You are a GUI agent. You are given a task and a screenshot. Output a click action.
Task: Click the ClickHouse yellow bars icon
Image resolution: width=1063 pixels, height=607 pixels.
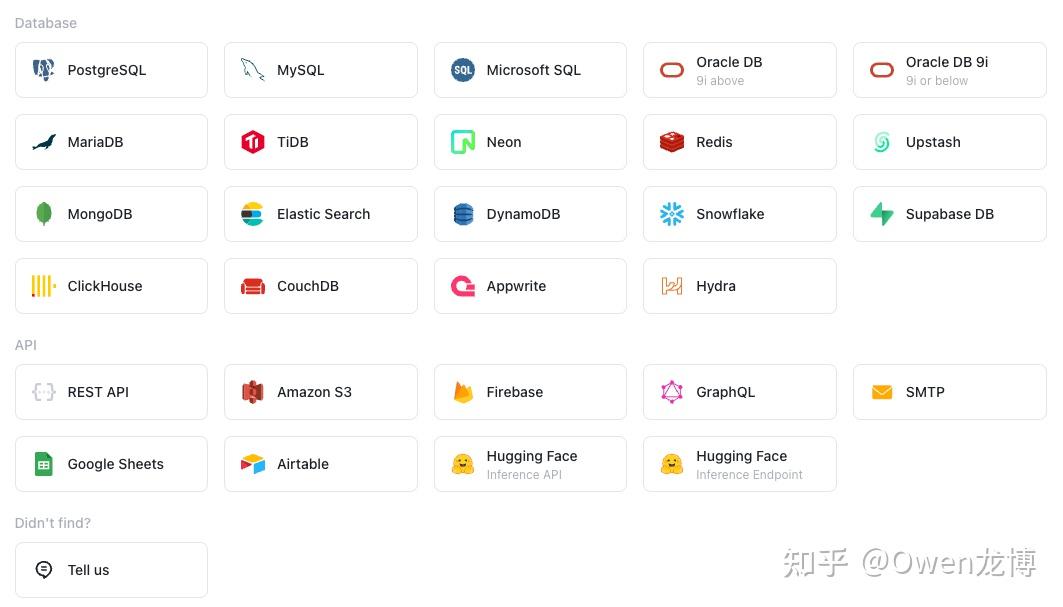click(x=44, y=286)
